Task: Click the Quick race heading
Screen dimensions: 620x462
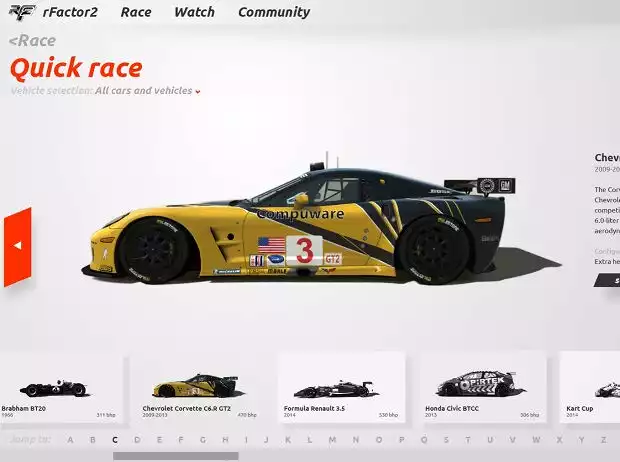Action: 76,68
